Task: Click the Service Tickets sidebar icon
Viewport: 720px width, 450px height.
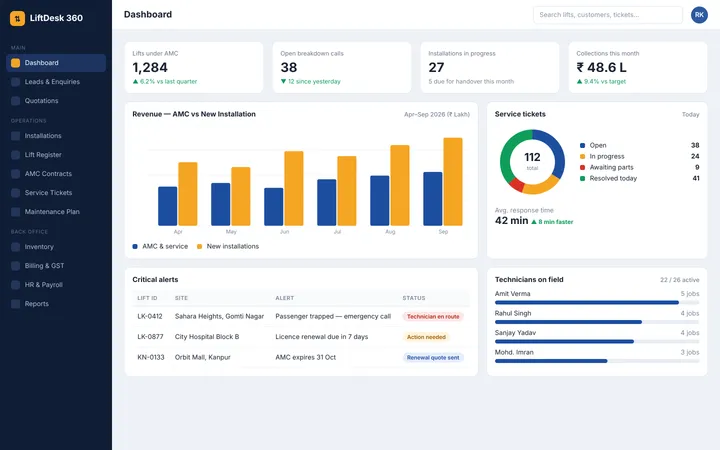Action: 15,193
